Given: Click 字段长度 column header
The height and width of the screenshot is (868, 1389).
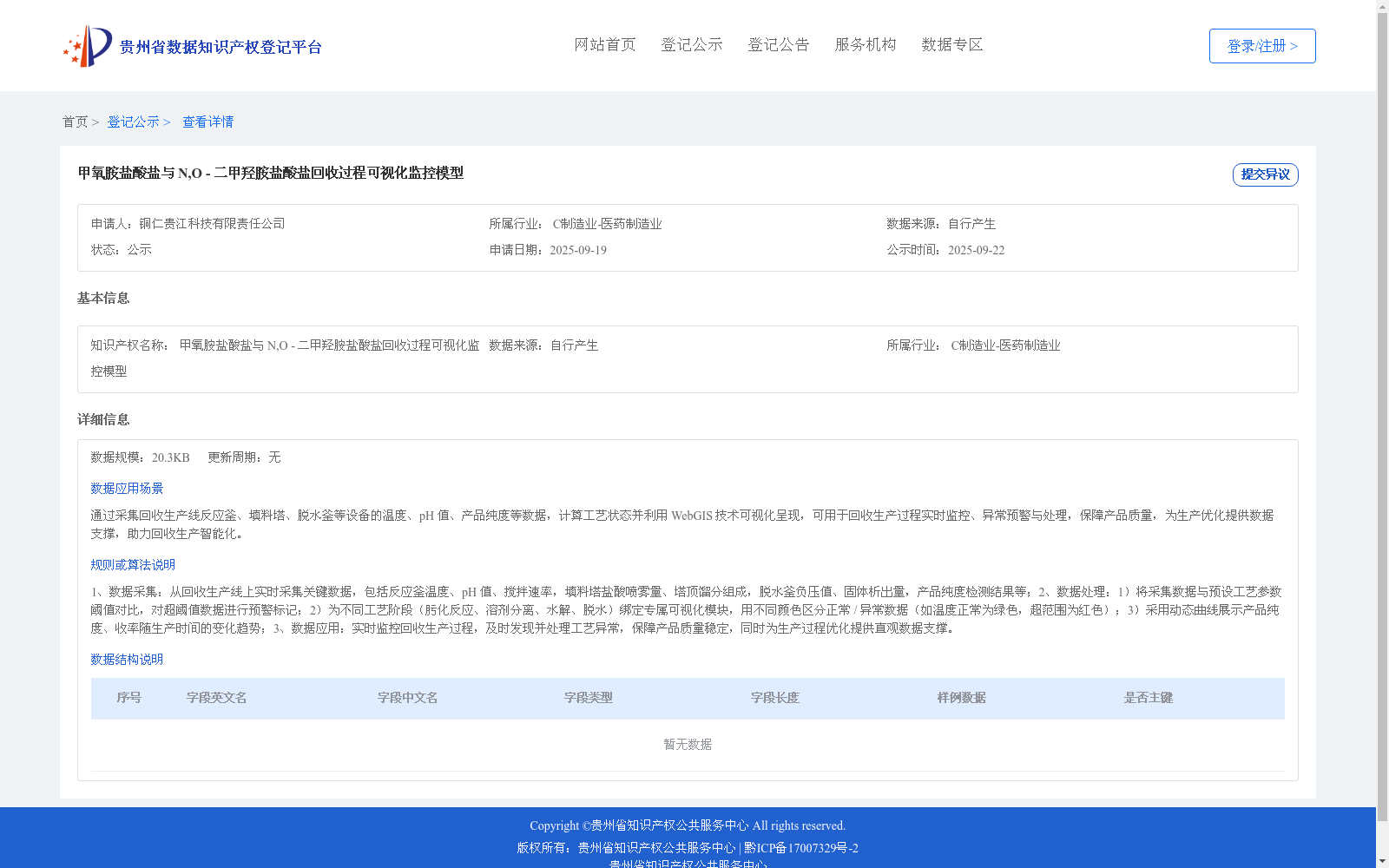Looking at the screenshot, I should 775,698.
